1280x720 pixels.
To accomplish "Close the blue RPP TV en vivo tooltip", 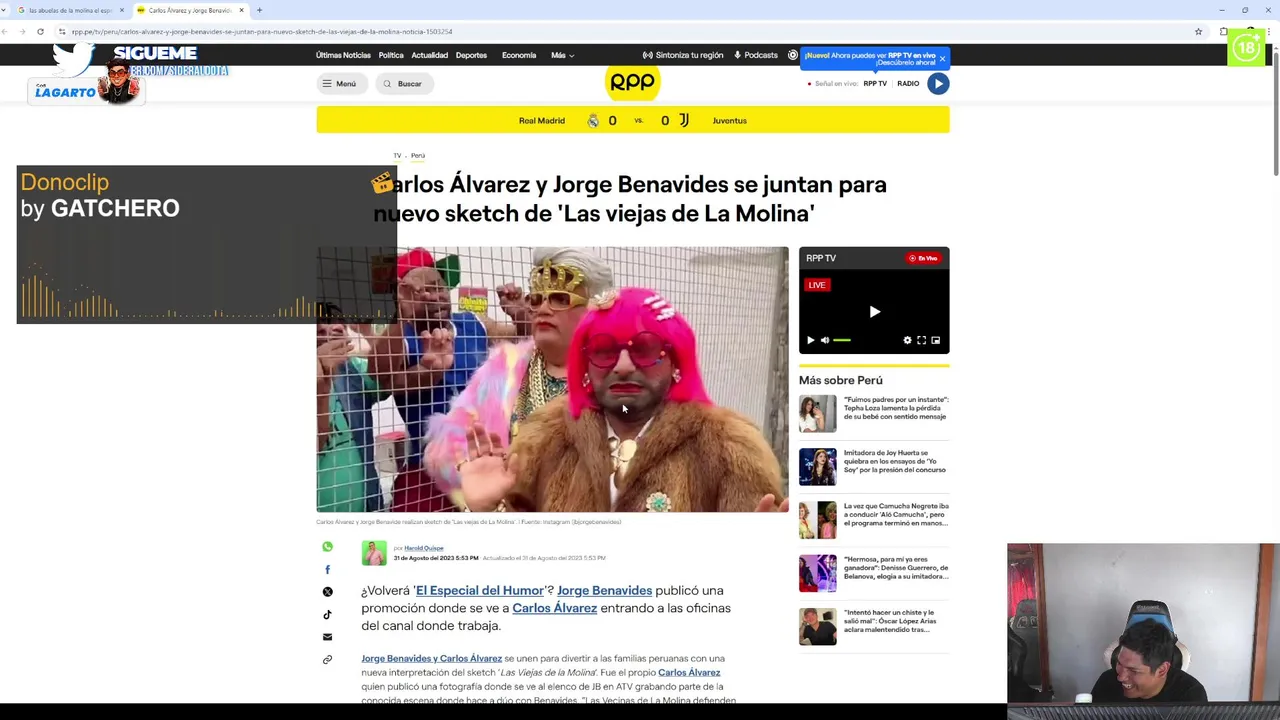I will pos(942,59).
